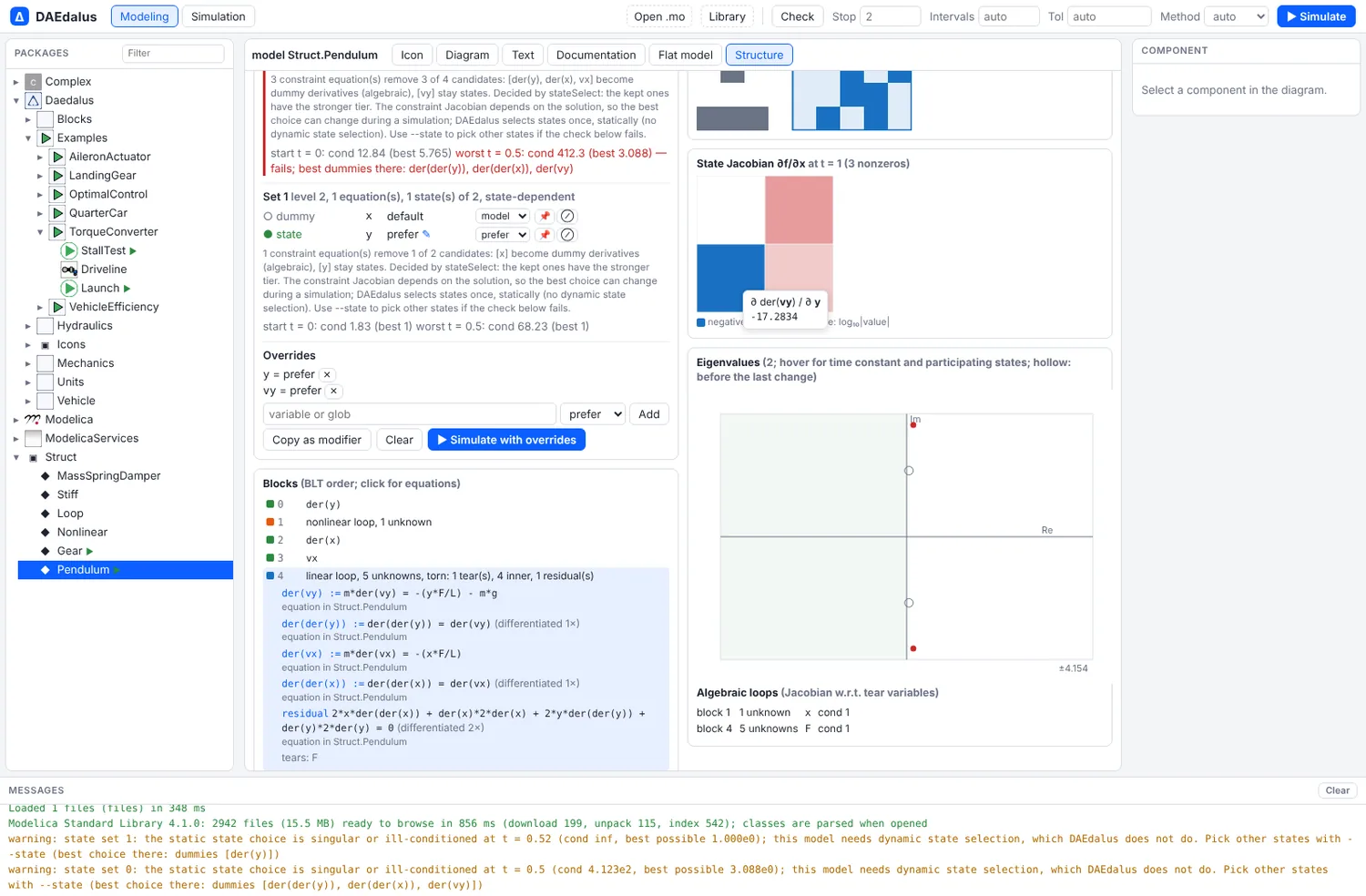Screen dimensions: 1366x896
Task: Click the Modelica library logo icon
Action: click(x=34, y=420)
